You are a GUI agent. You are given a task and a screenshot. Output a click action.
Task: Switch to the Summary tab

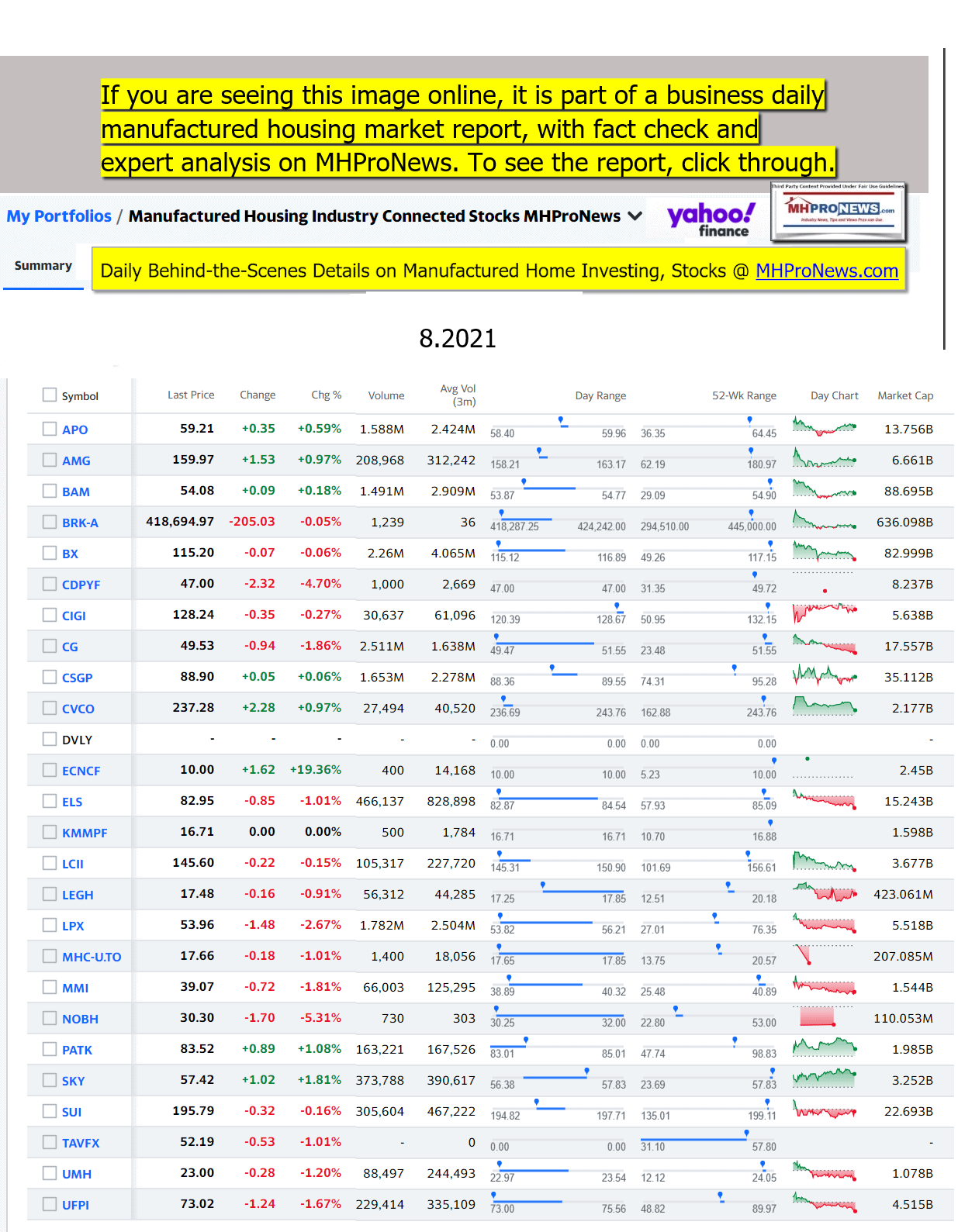(x=43, y=266)
